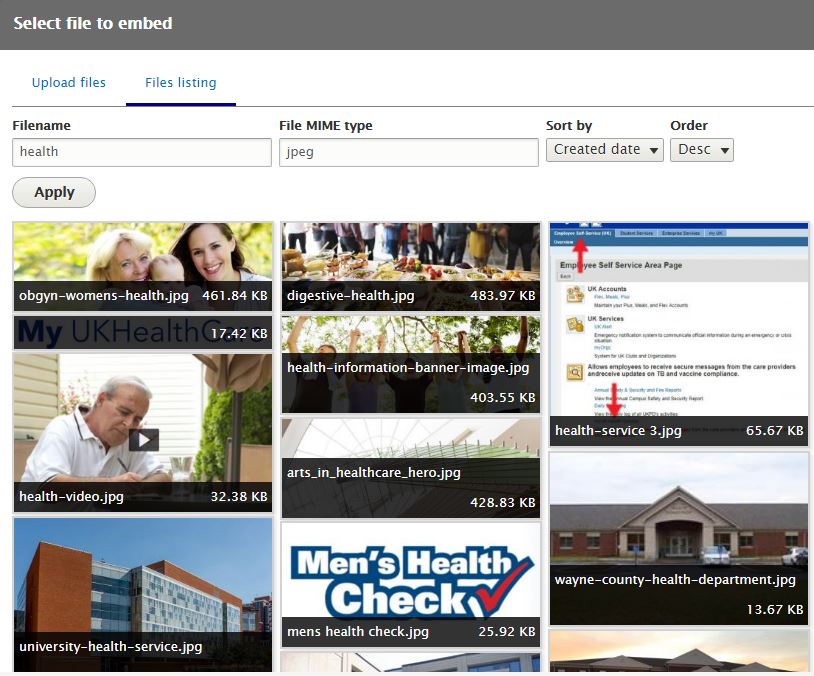Focus the File MIME type field
814x676 pixels.
coord(409,152)
